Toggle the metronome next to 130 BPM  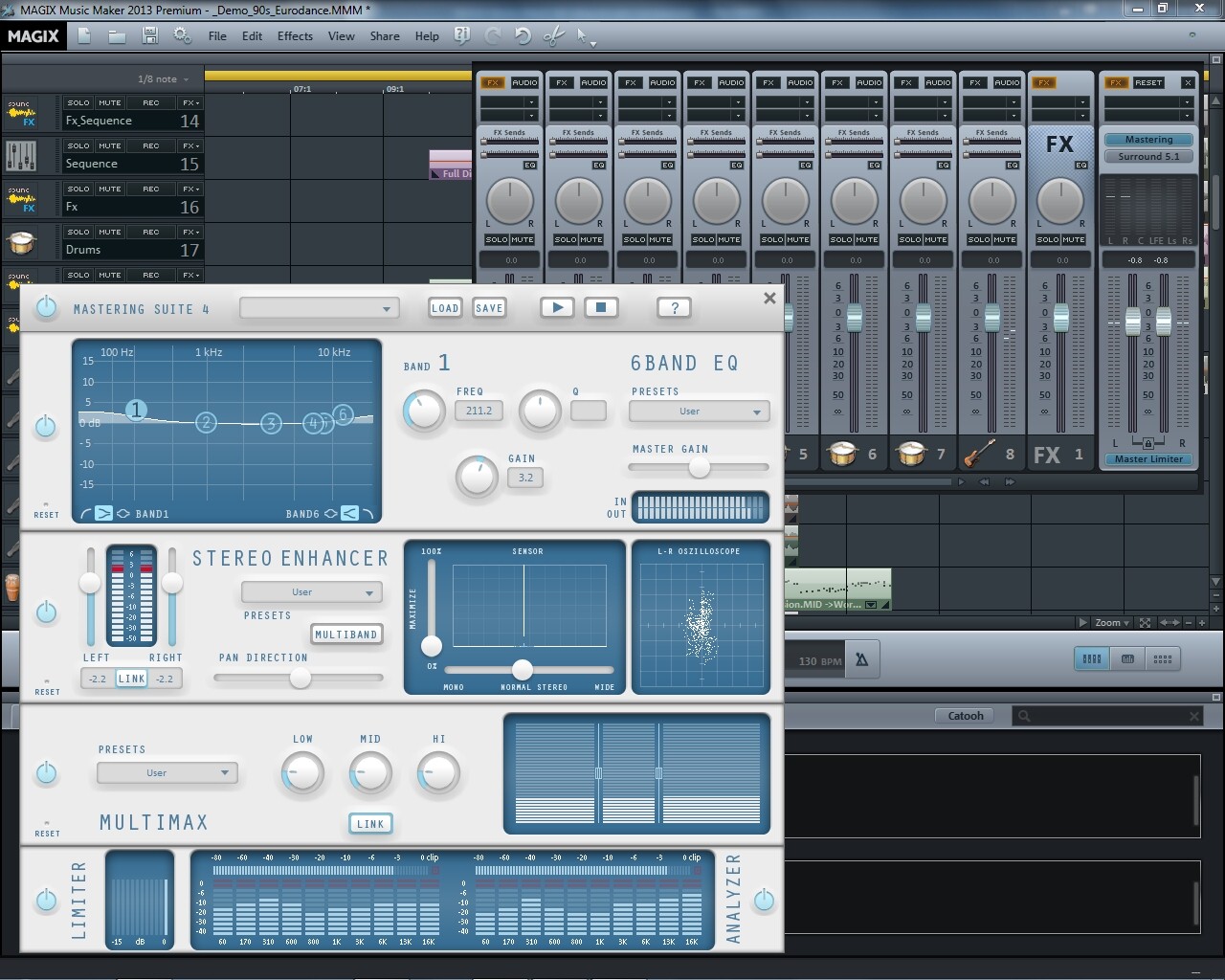click(861, 659)
